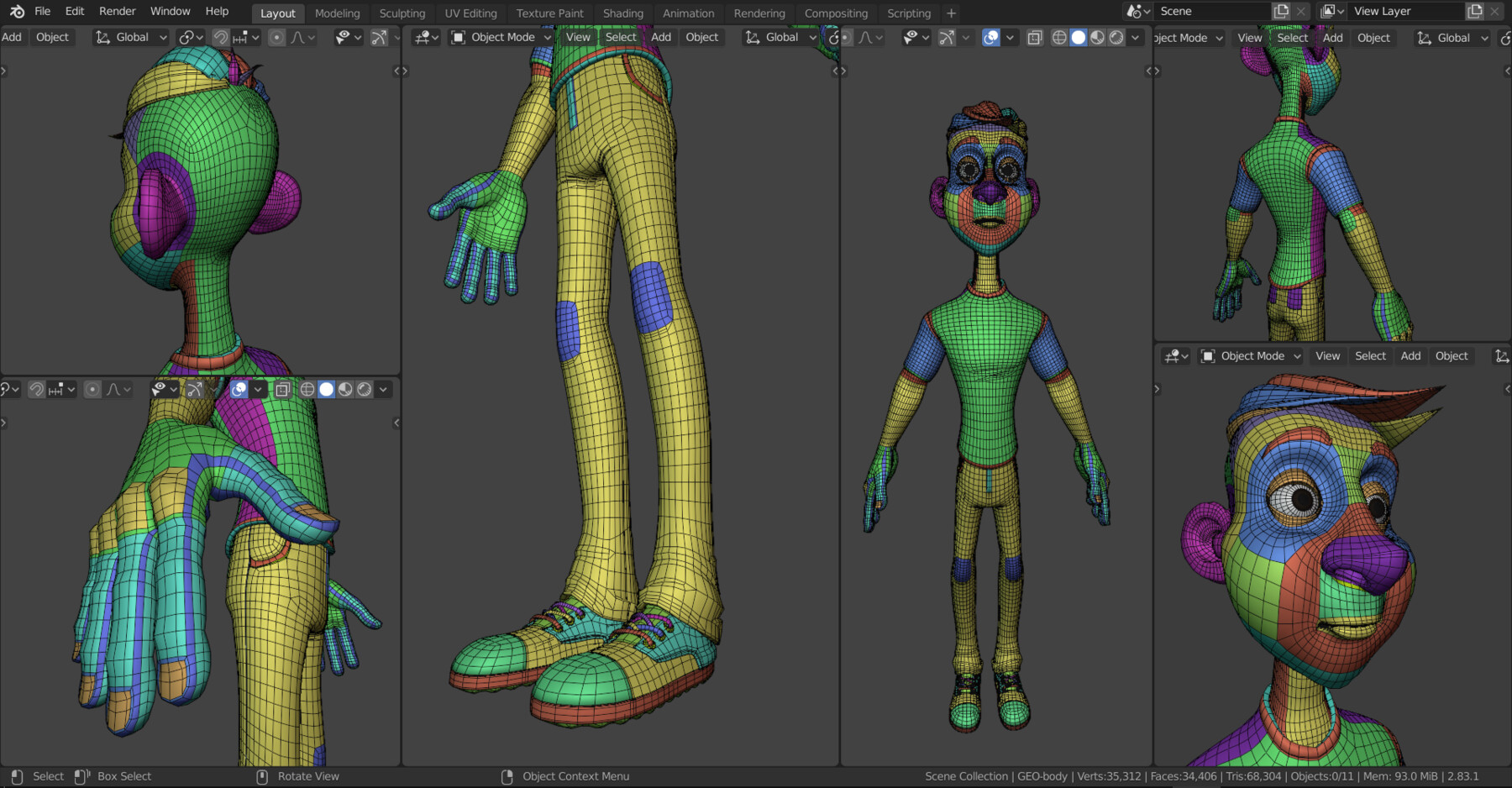This screenshot has width=1512, height=788.
Task: Toggle the snap magnet in the top-left viewport header
Action: (x=220, y=38)
